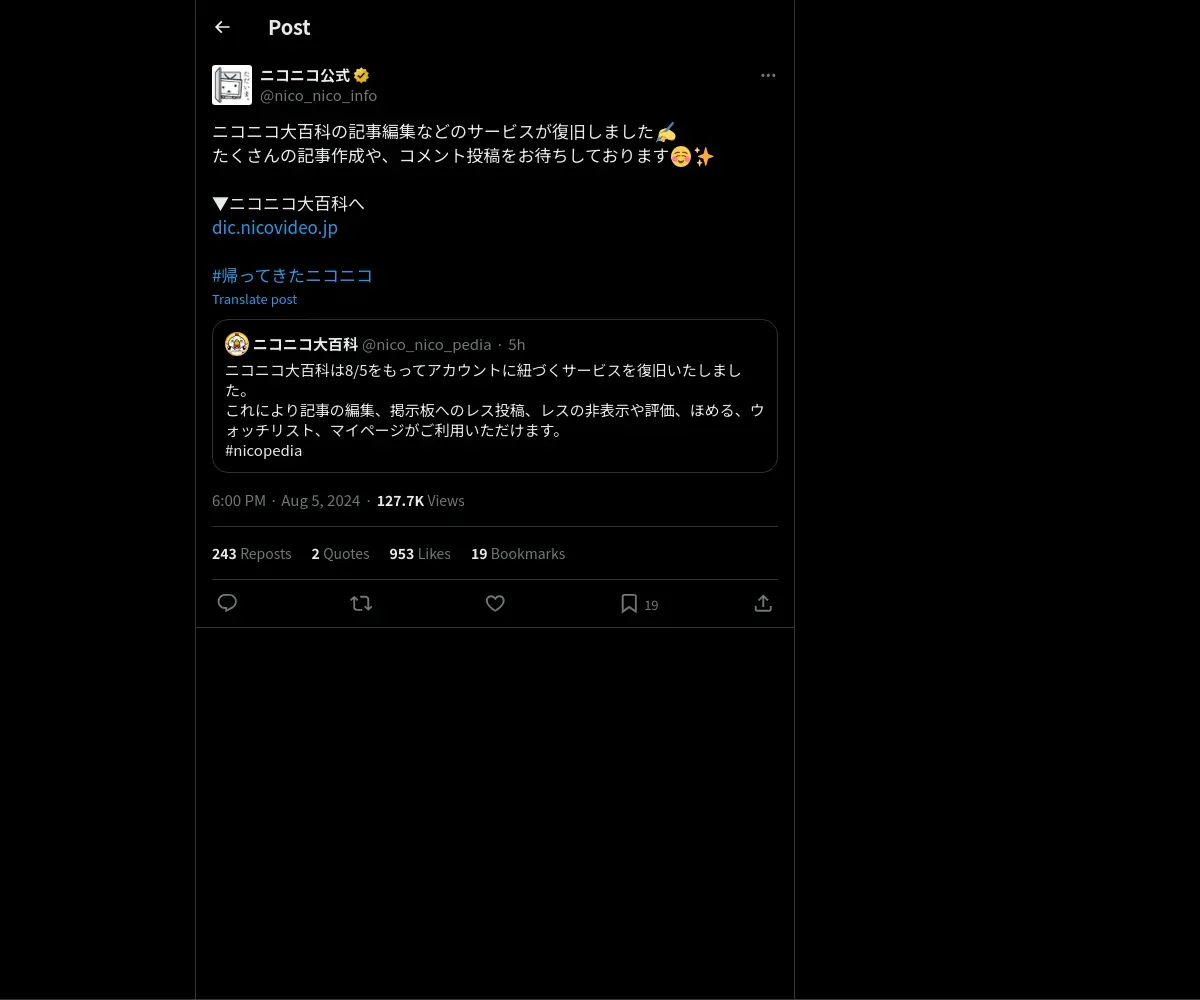1200x1000 pixels.
Task: Go back using the arrow icon
Action: click(222, 27)
